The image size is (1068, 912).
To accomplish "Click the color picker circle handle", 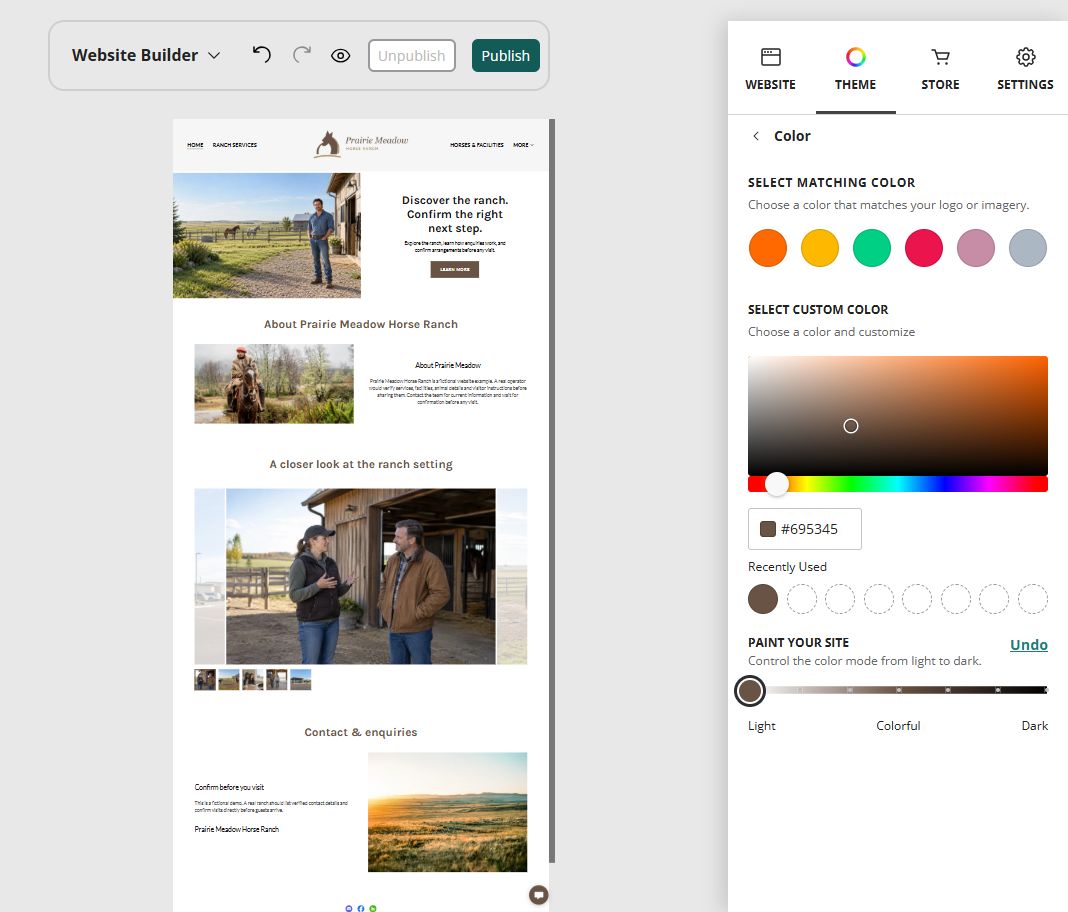I will (851, 426).
